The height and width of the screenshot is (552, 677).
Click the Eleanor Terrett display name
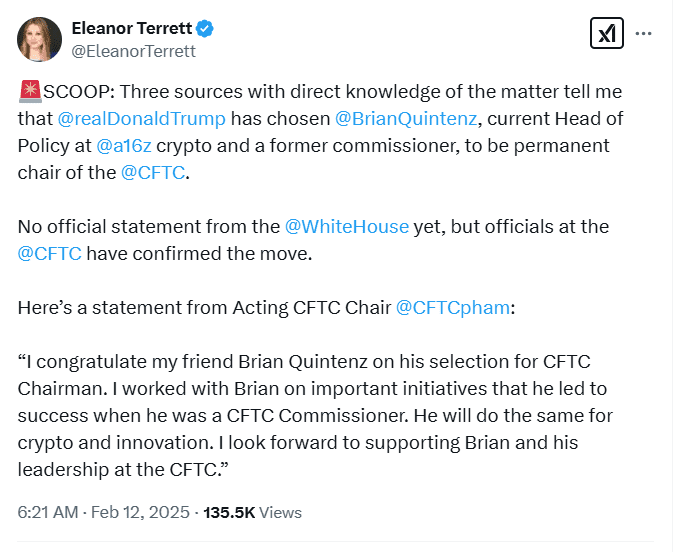pos(133,27)
